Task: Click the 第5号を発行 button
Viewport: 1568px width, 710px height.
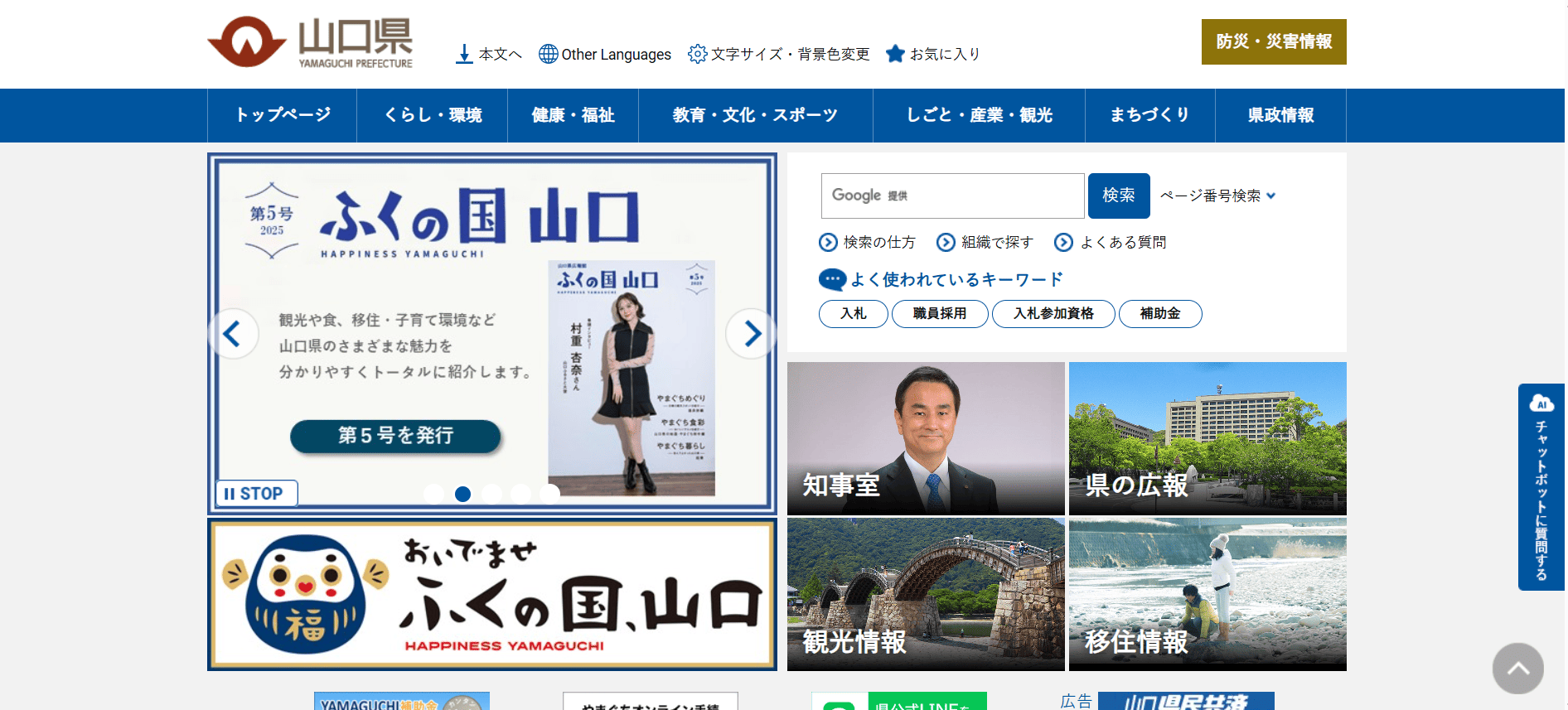Action: 395,436
